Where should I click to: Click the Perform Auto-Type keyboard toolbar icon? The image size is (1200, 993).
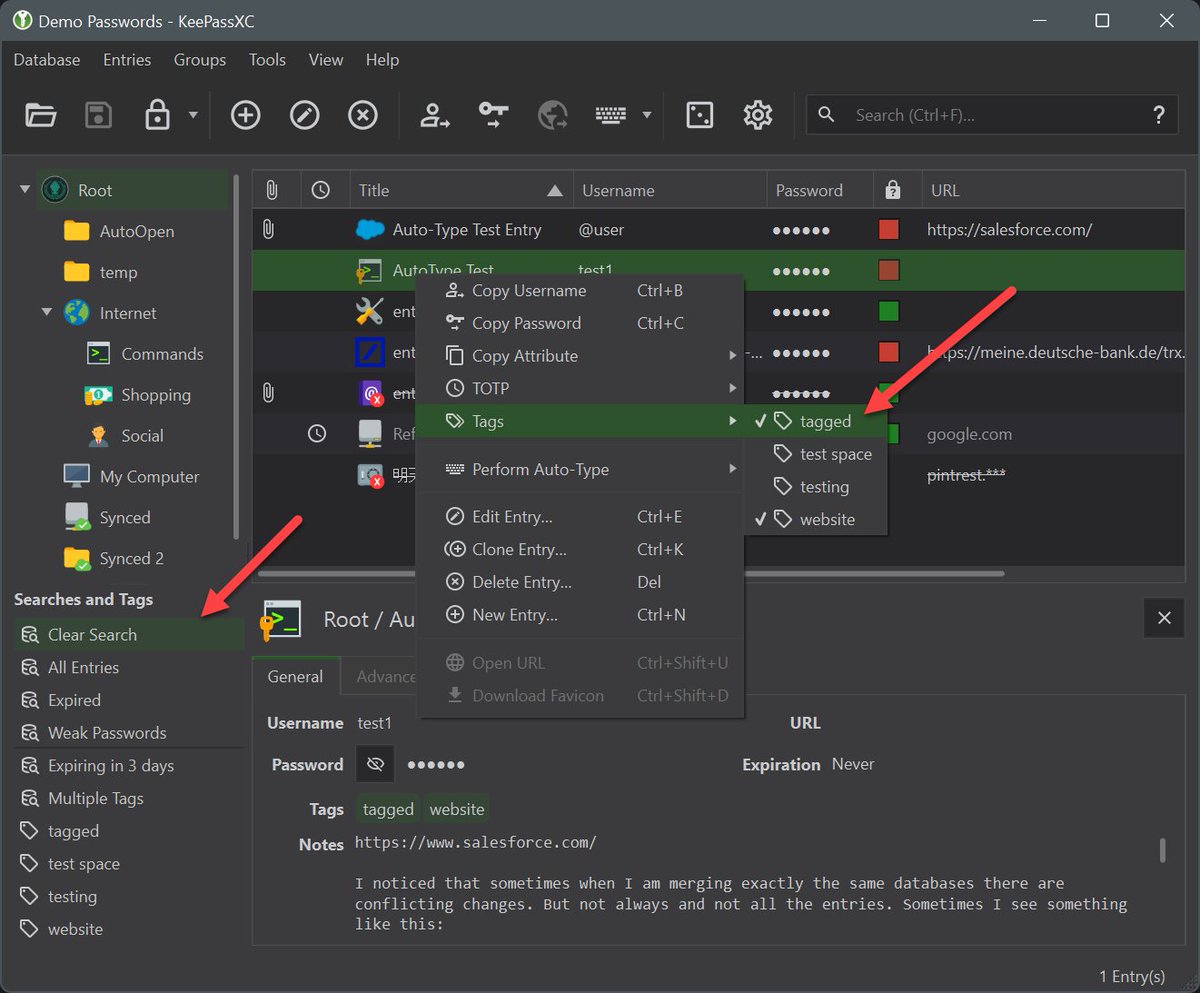611,115
